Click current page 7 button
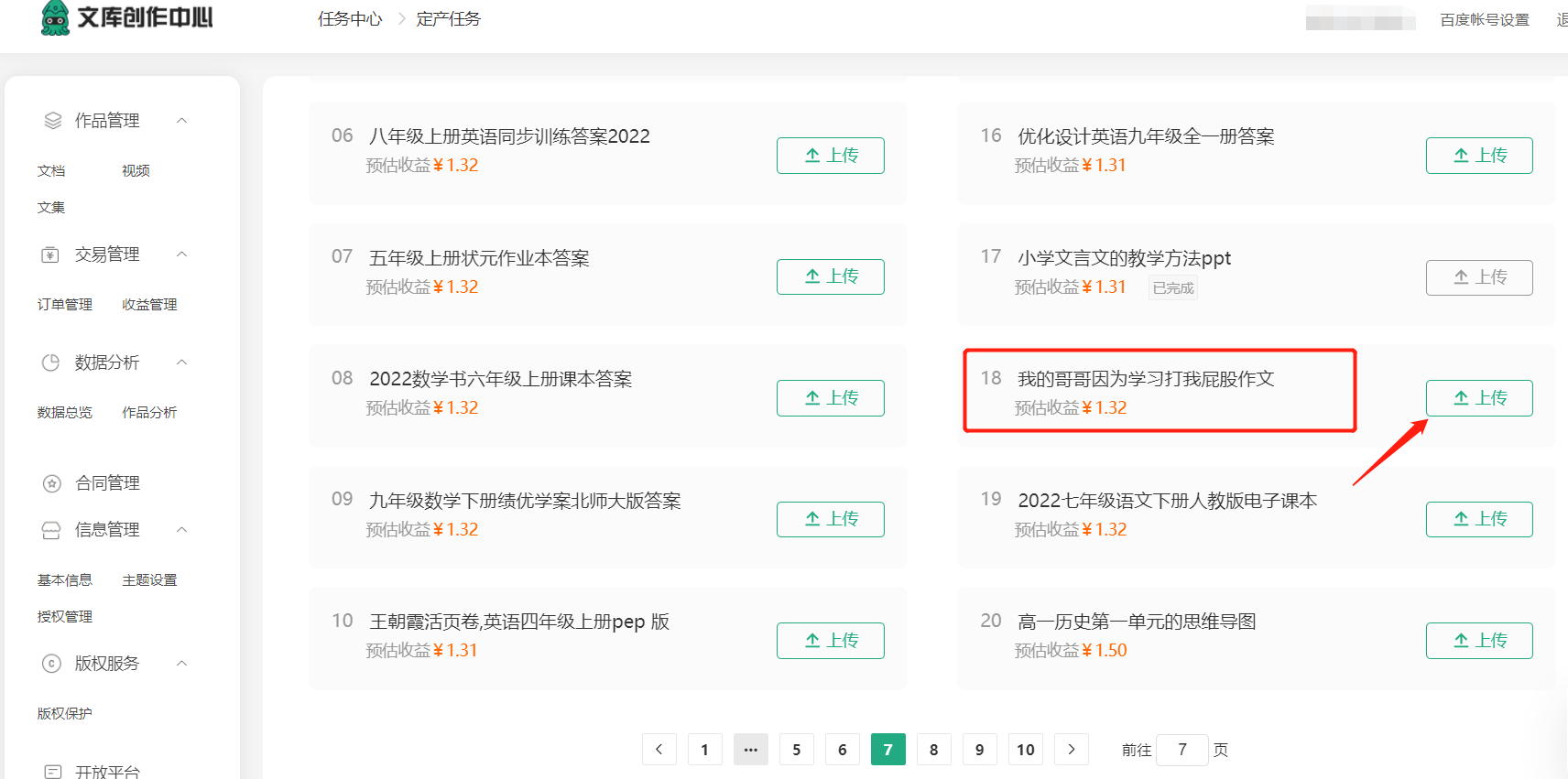1568x779 pixels. 888,749
